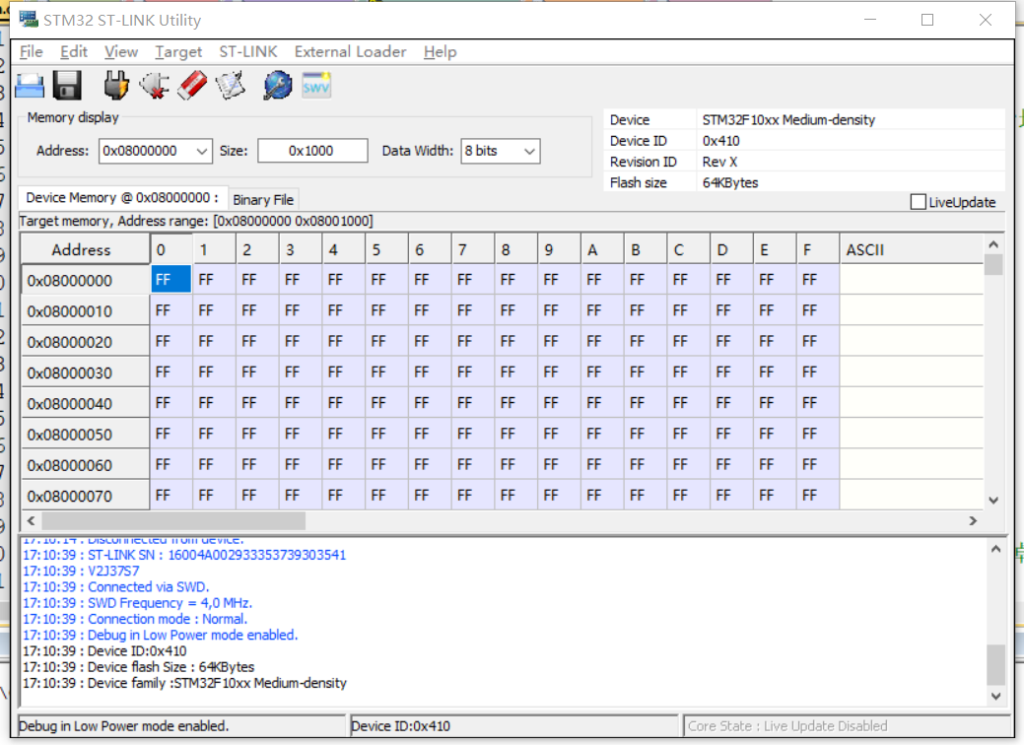Screen dimensions: 1024x745
Task: Open the Edit menu
Action: click(x=74, y=52)
